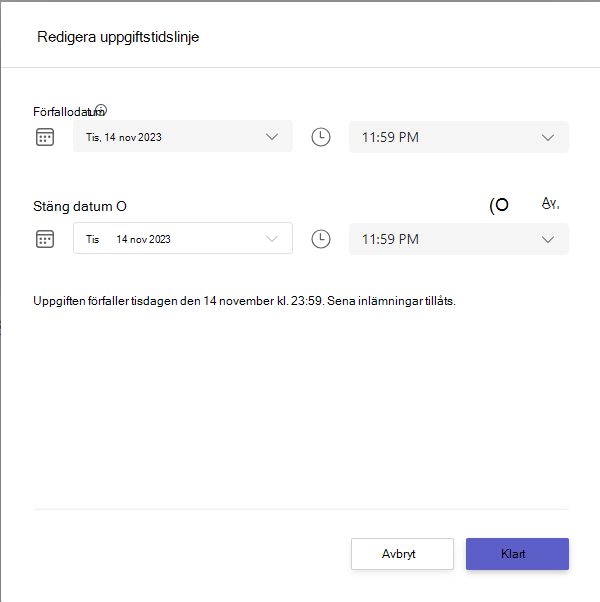This screenshot has width=600, height=602.
Task: Open the Förfallodatum 11:59 PM time dropdown
Action: (459, 137)
